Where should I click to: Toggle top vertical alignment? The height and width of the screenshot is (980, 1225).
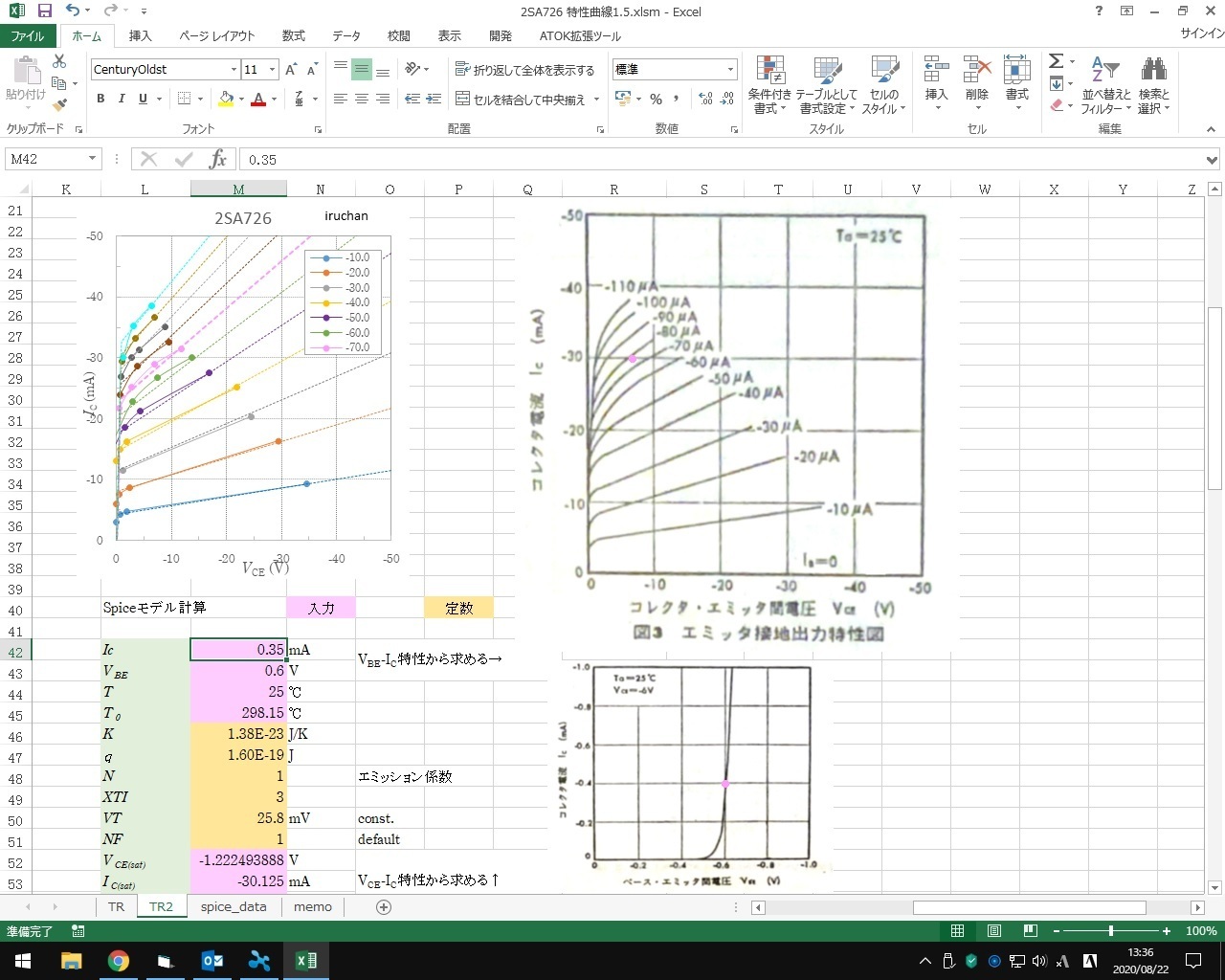[341, 70]
